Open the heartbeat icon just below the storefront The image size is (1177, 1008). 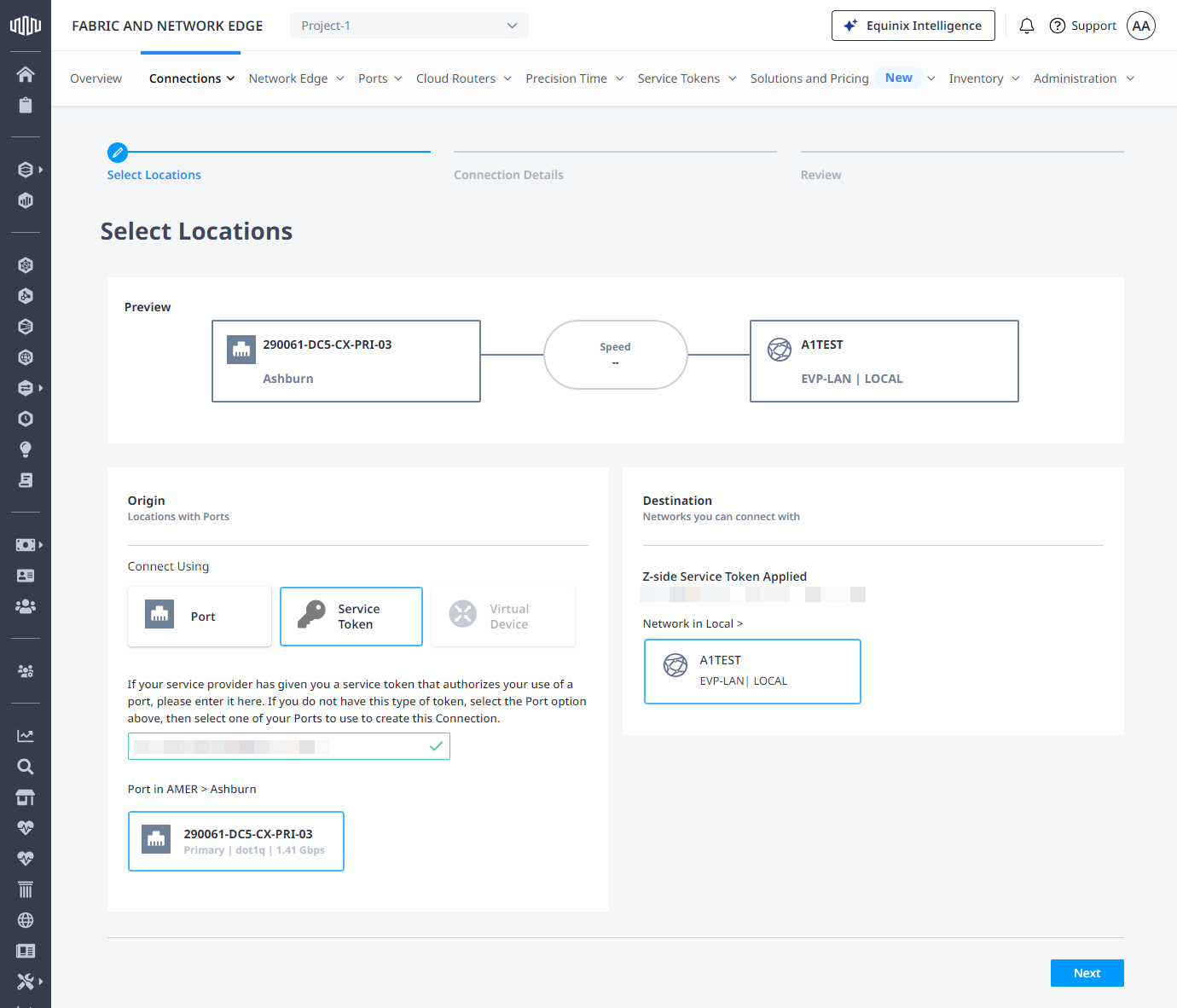[26, 828]
